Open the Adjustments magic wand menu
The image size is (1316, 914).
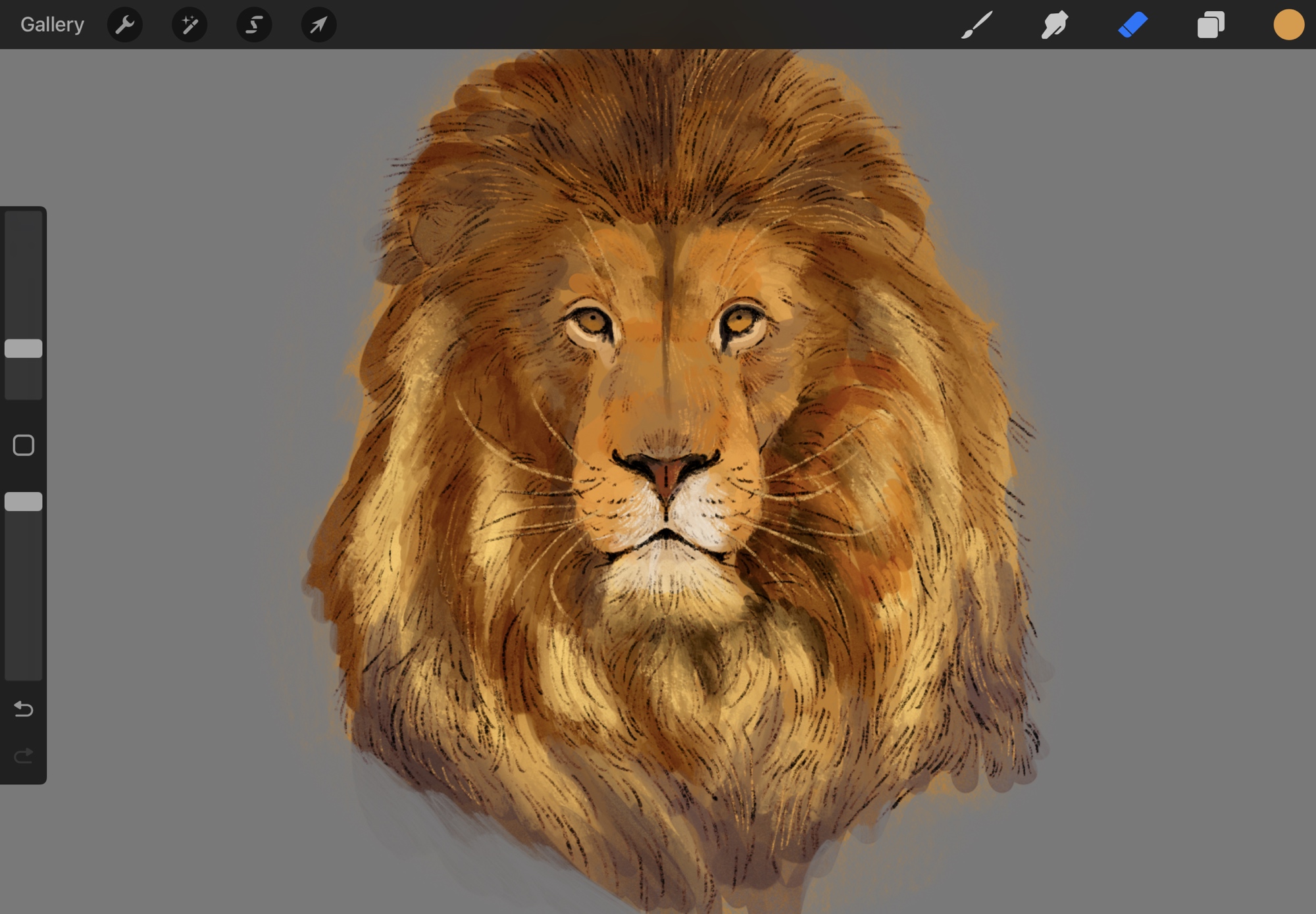coord(190,25)
